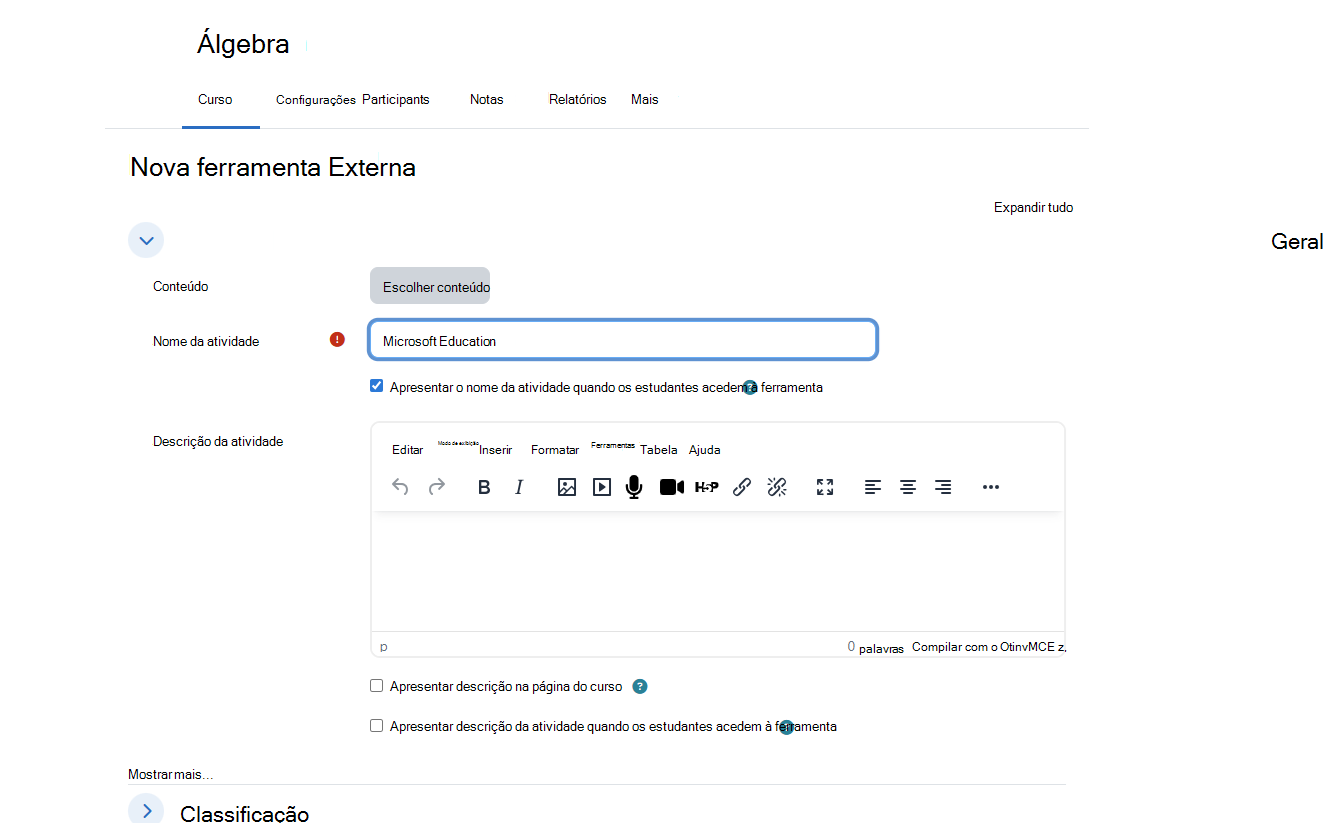The height and width of the screenshot is (823, 1324).
Task: Click the Mostrar mais... link
Action: pos(171,775)
